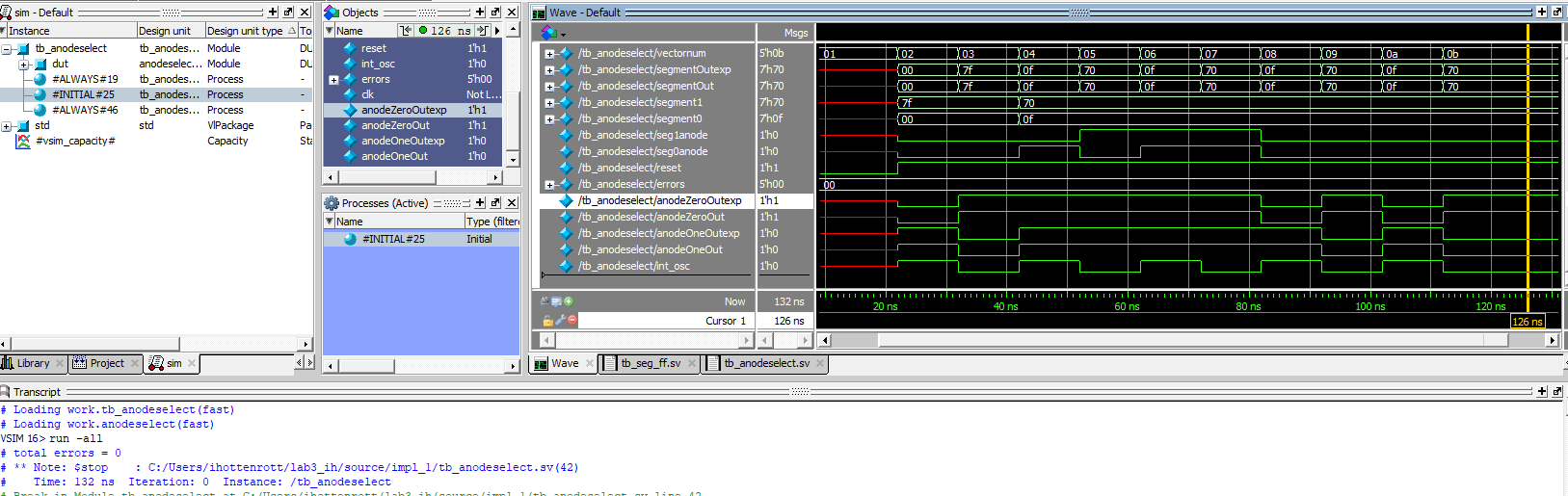
Task: Jump to next transition in Objects header
Action: [x=483, y=31]
